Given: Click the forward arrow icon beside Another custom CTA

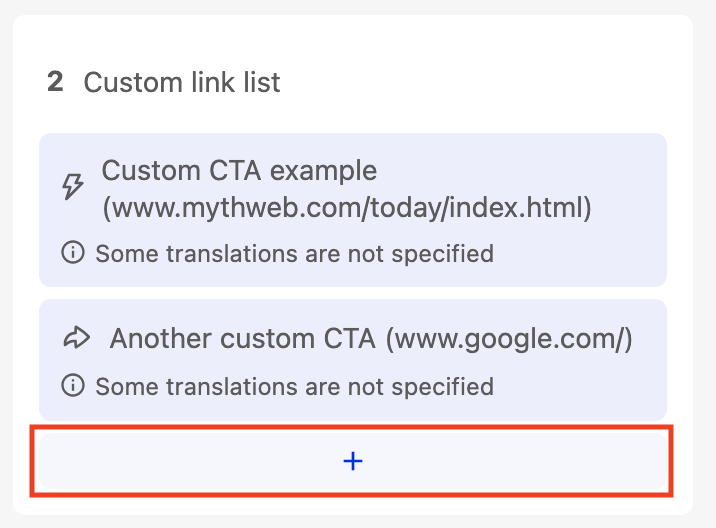Looking at the screenshot, I should click(x=76, y=339).
